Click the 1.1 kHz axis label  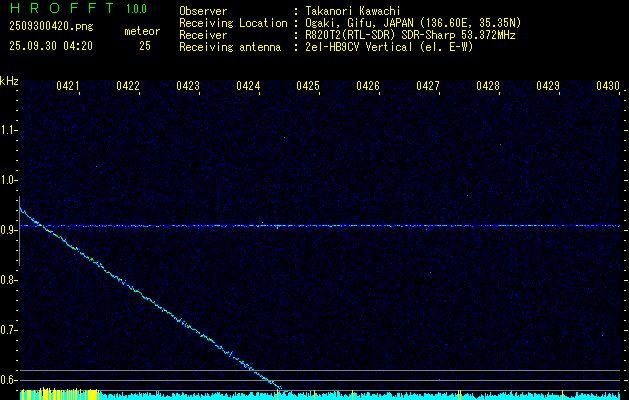click(8, 130)
